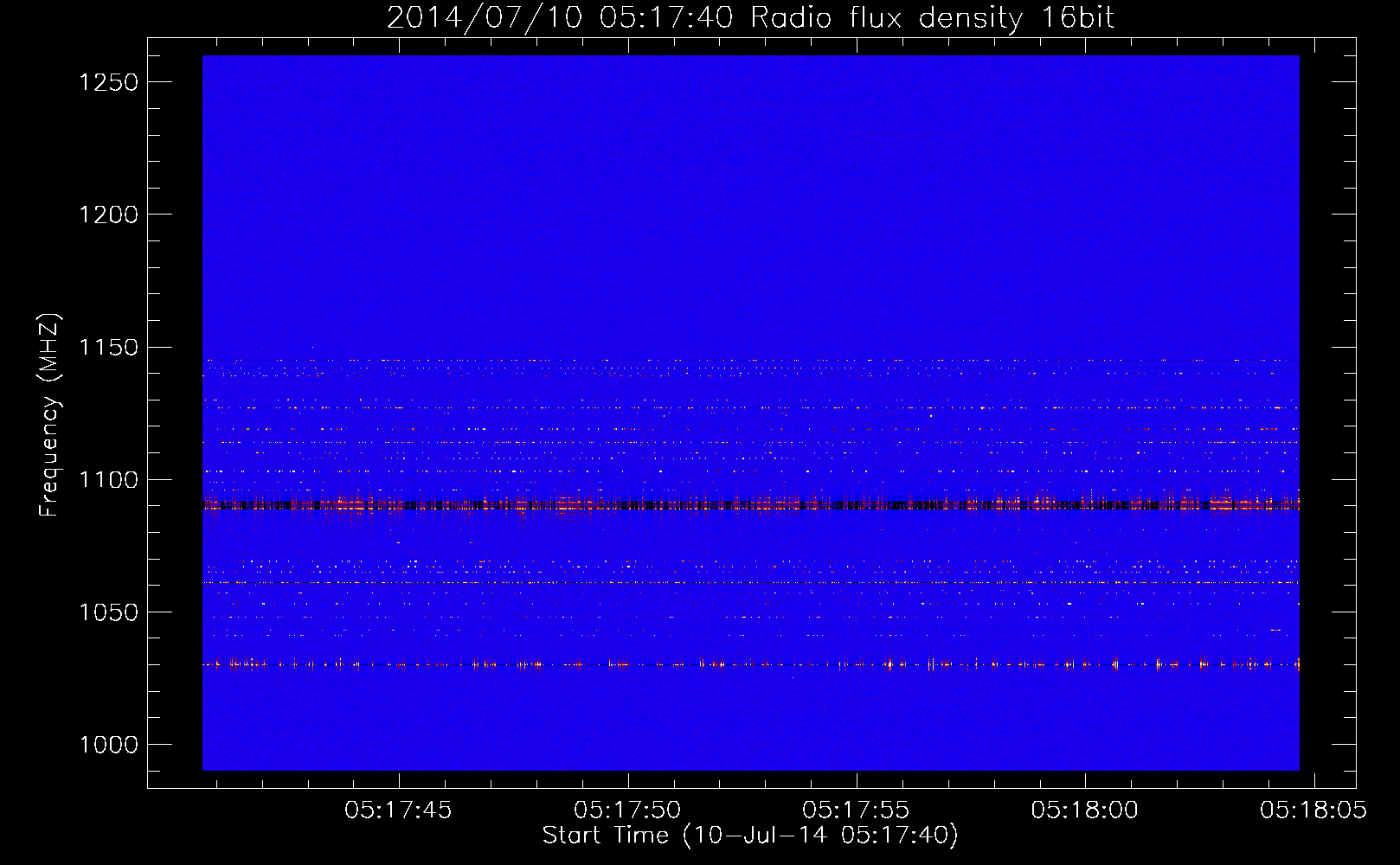Screen dimensions: 1400x865
Task: Click the x-axis label "Start Time (10-Jul-14 05:17:40)"
Action: coord(750,836)
